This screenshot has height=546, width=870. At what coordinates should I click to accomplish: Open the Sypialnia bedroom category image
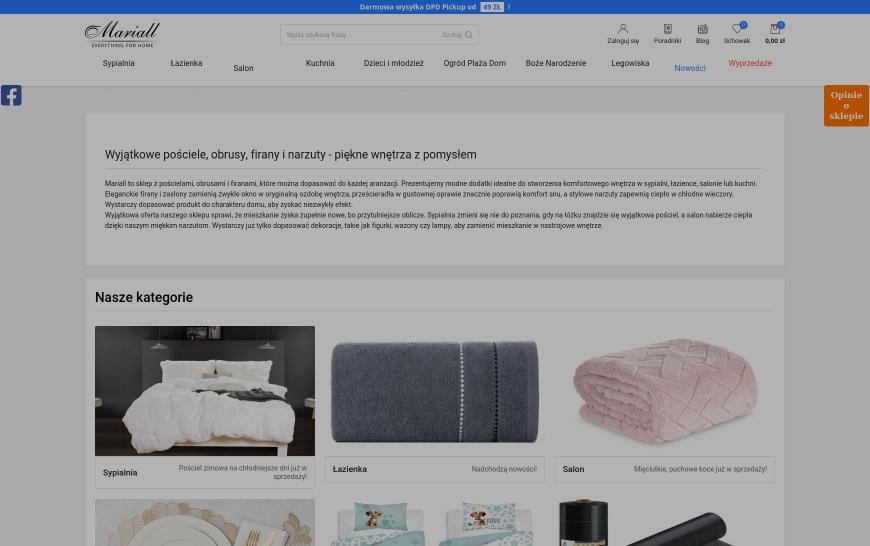[205, 391]
